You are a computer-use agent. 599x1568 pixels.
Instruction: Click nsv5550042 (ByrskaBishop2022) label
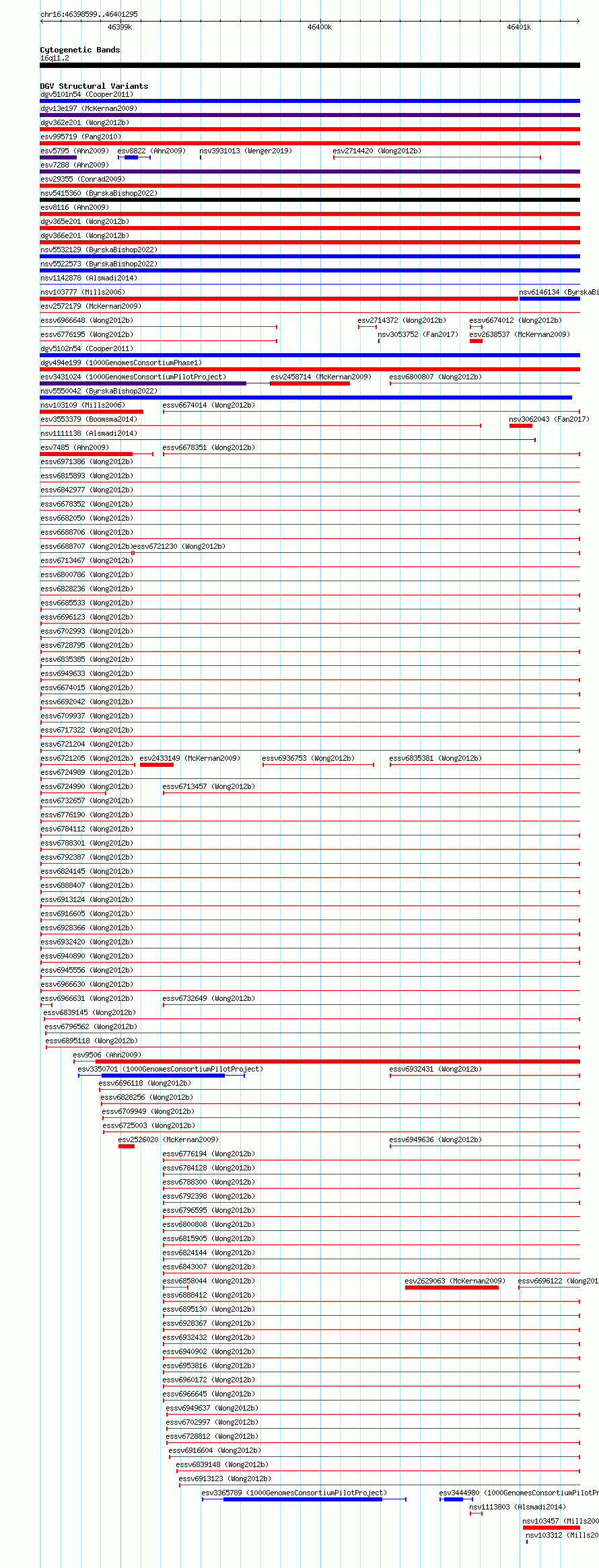[x=99, y=391]
